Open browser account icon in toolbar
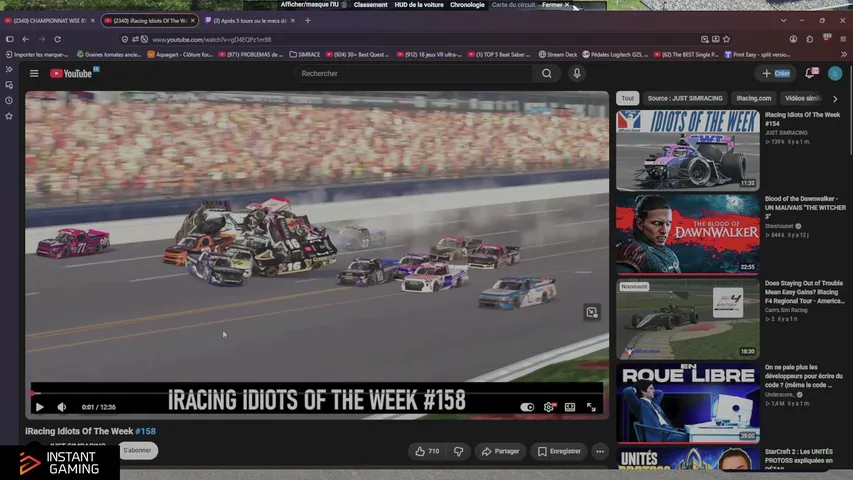This screenshot has width=853, height=480. click(793, 39)
